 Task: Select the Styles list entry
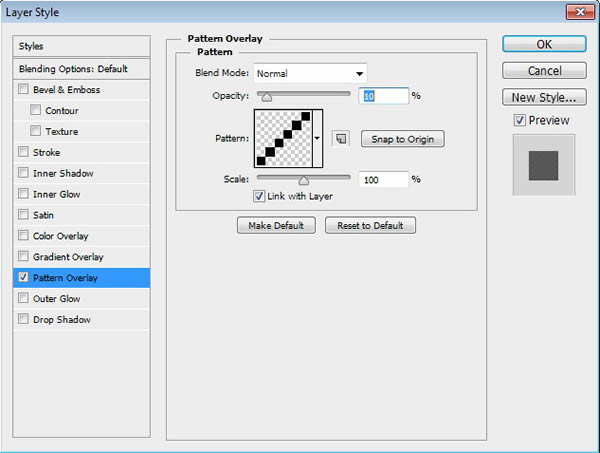click(x=81, y=46)
